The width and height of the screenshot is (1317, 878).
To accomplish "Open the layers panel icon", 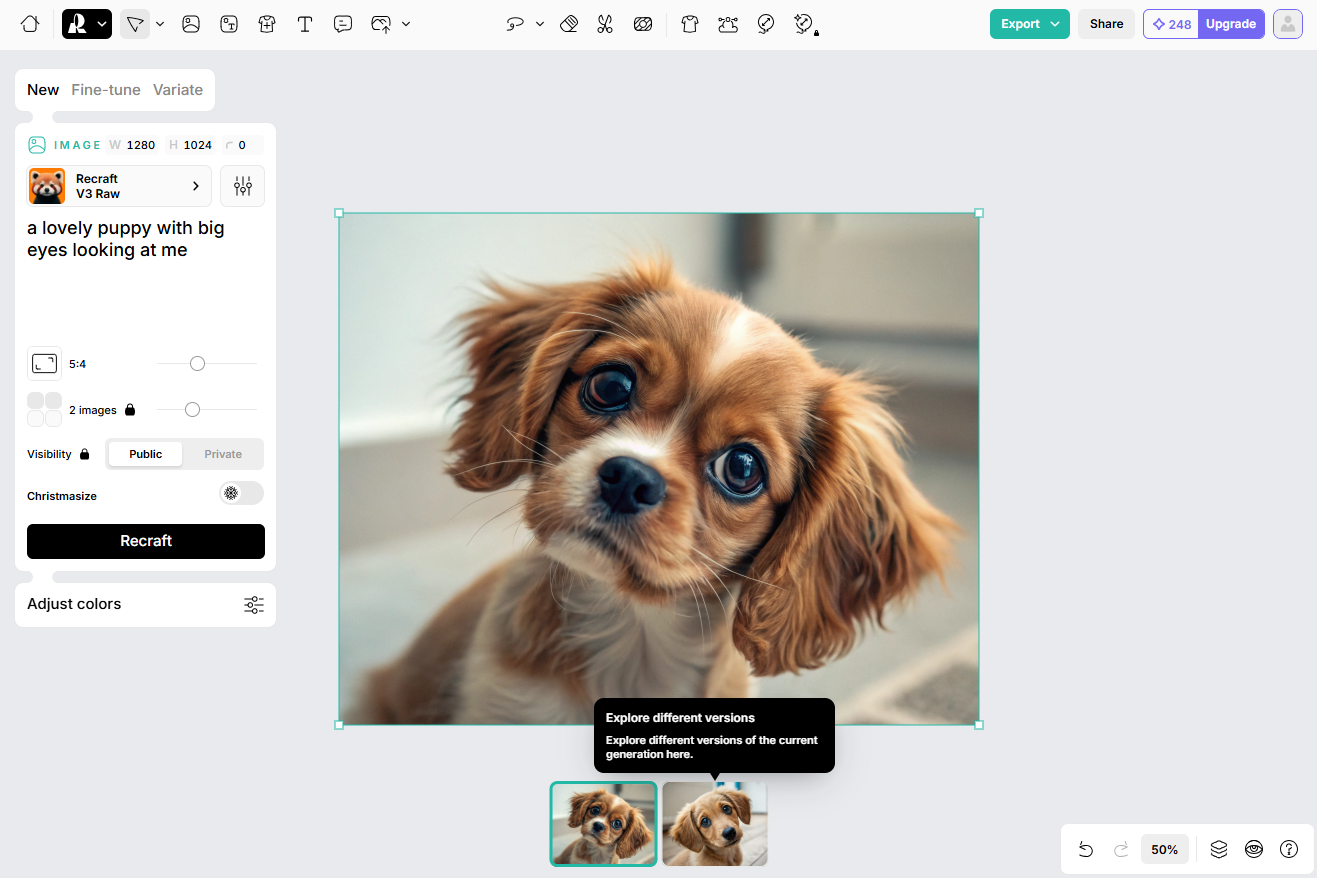I will click(1219, 850).
